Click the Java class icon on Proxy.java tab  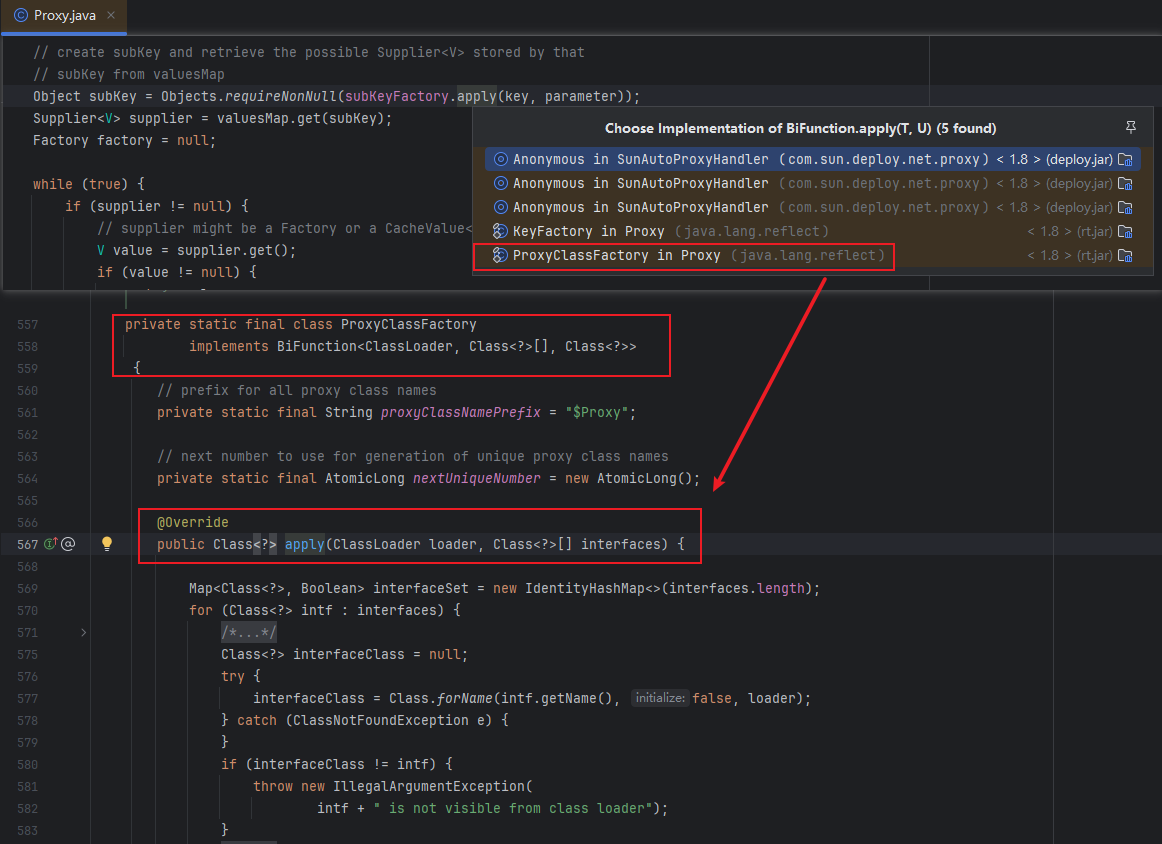(20, 16)
